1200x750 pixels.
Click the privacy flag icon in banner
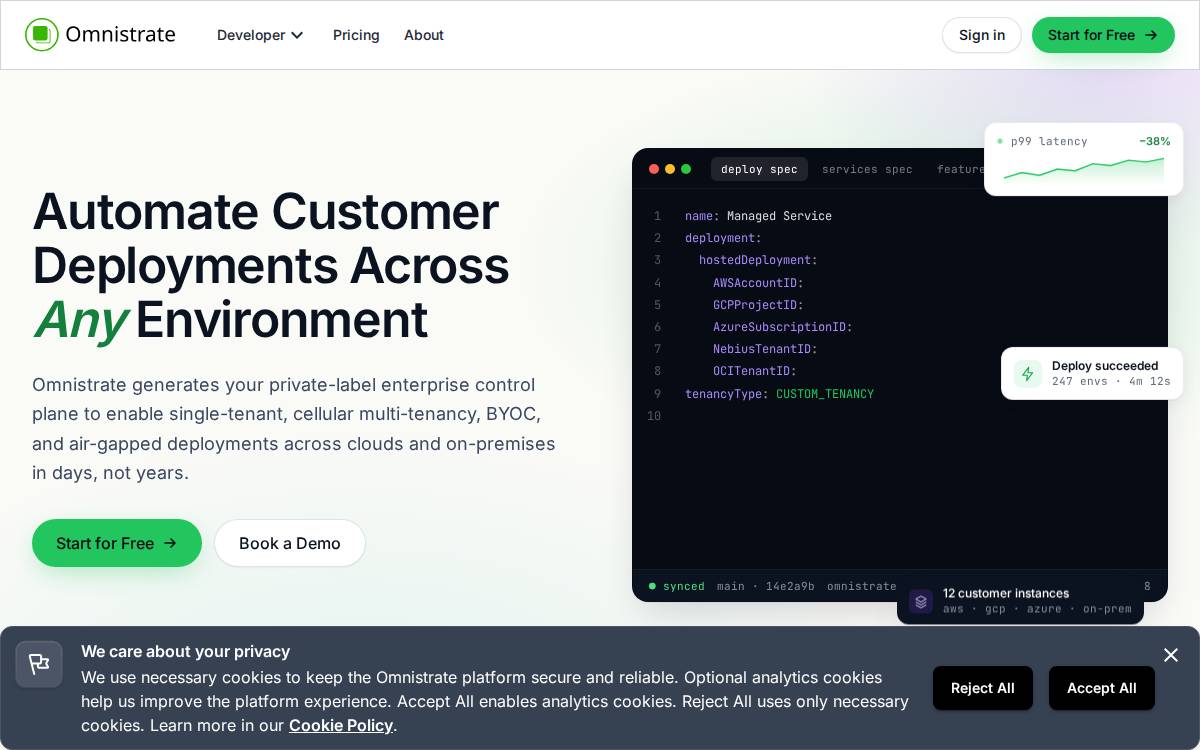pos(39,664)
